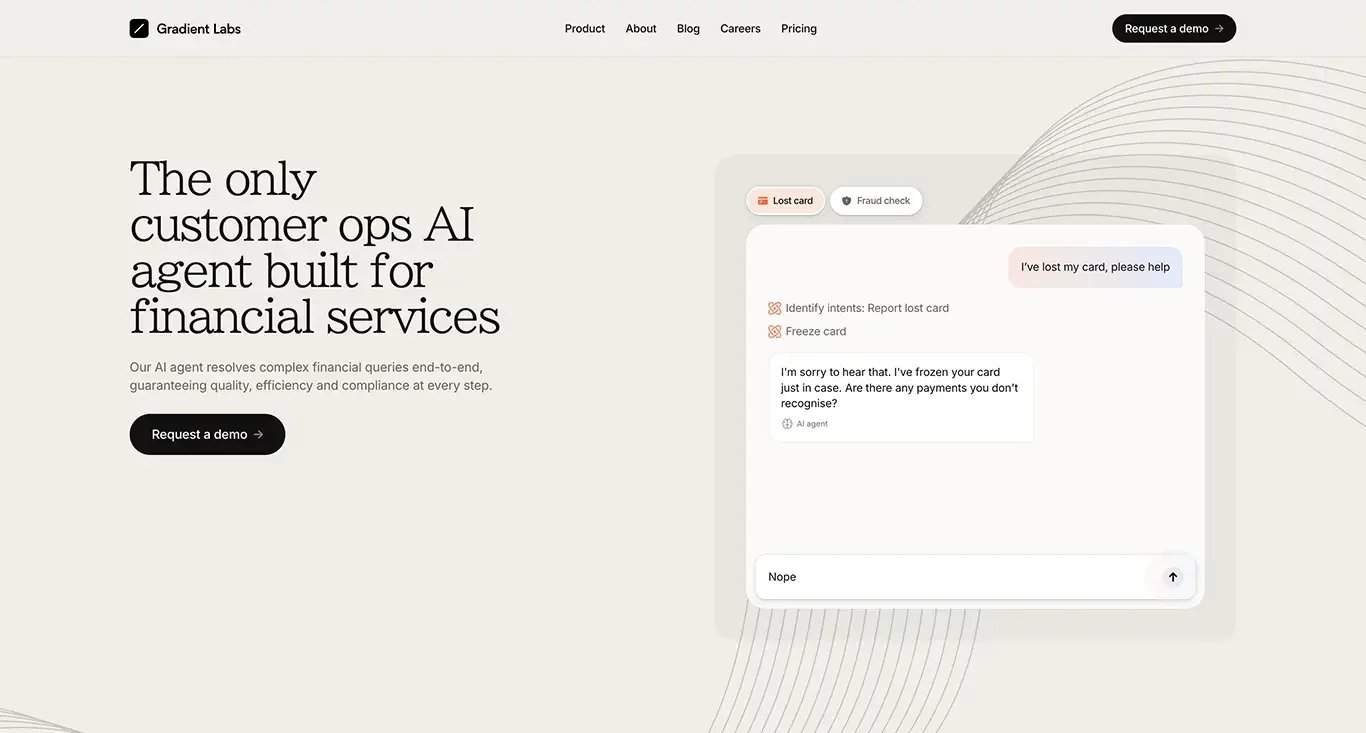
Task: Click the I've lost my card message bubble
Action: tap(1095, 267)
